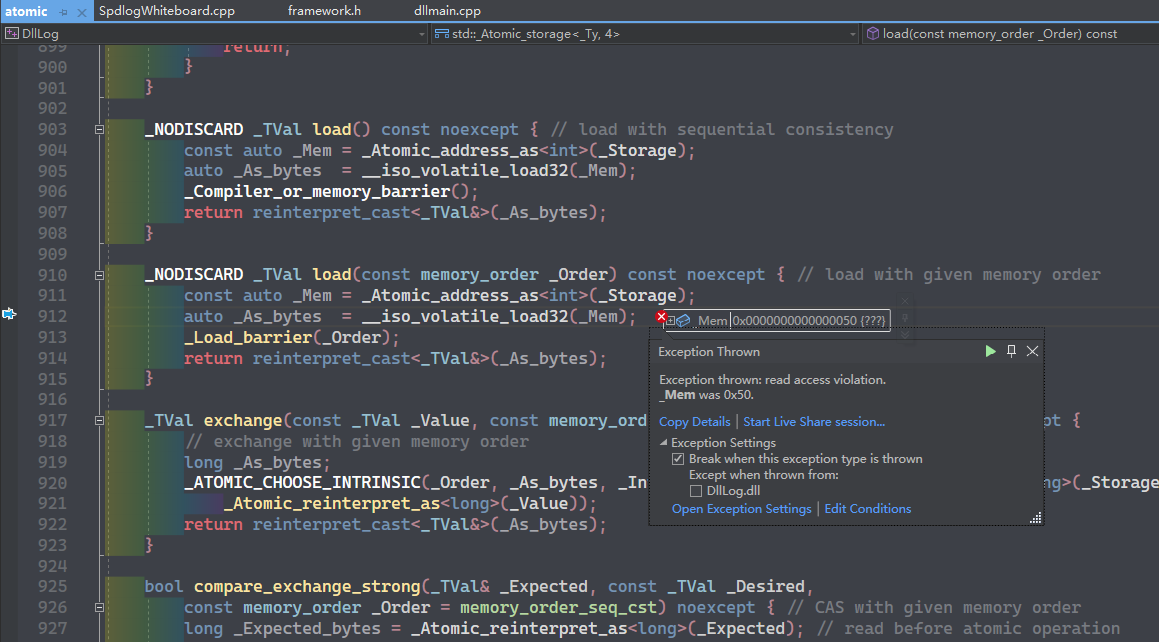Unpin the atomic document tab
Image resolution: width=1159 pixels, height=642 pixels.
pos(63,11)
